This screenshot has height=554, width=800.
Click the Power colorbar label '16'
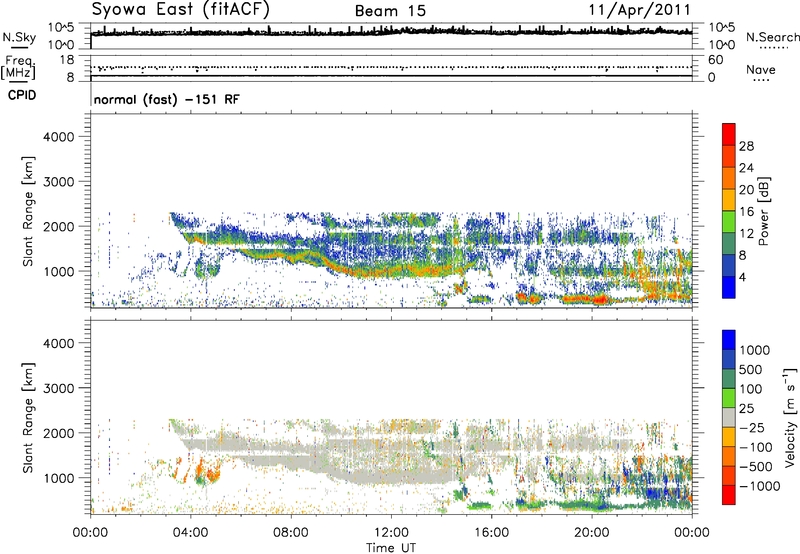tap(746, 212)
